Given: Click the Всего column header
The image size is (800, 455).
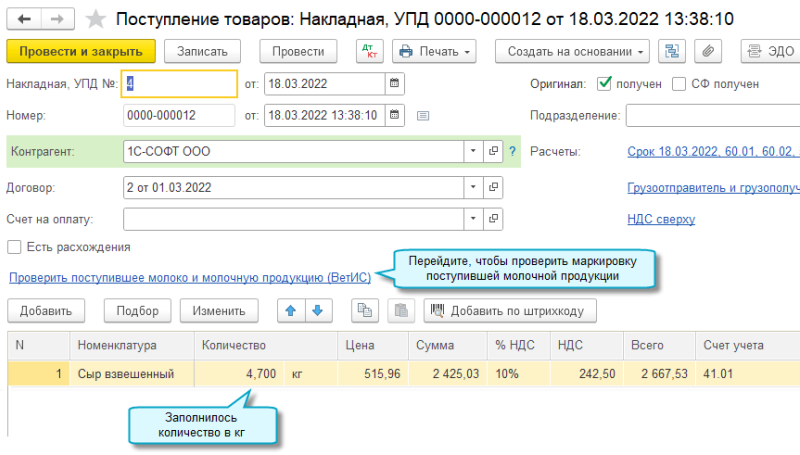Looking at the screenshot, I should pyautogui.click(x=659, y=345).
